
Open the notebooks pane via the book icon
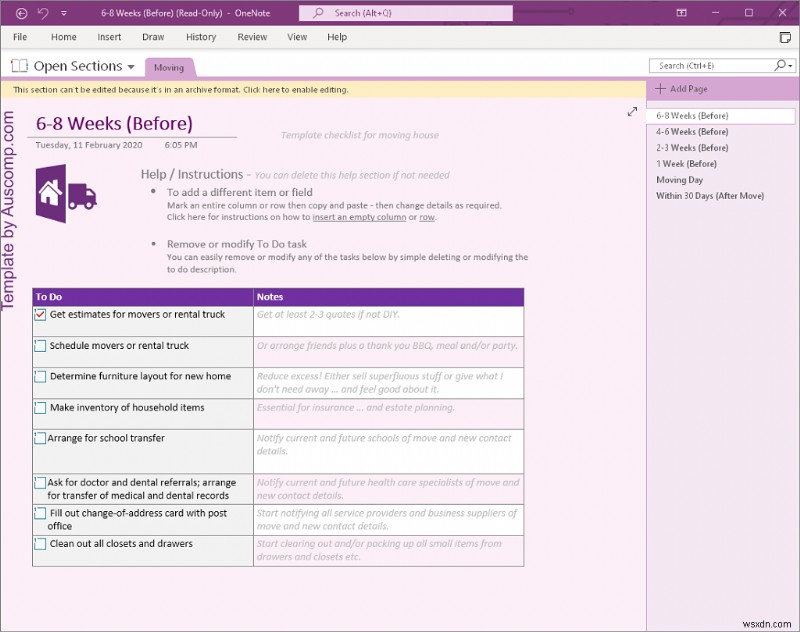[x=17, y=65]
